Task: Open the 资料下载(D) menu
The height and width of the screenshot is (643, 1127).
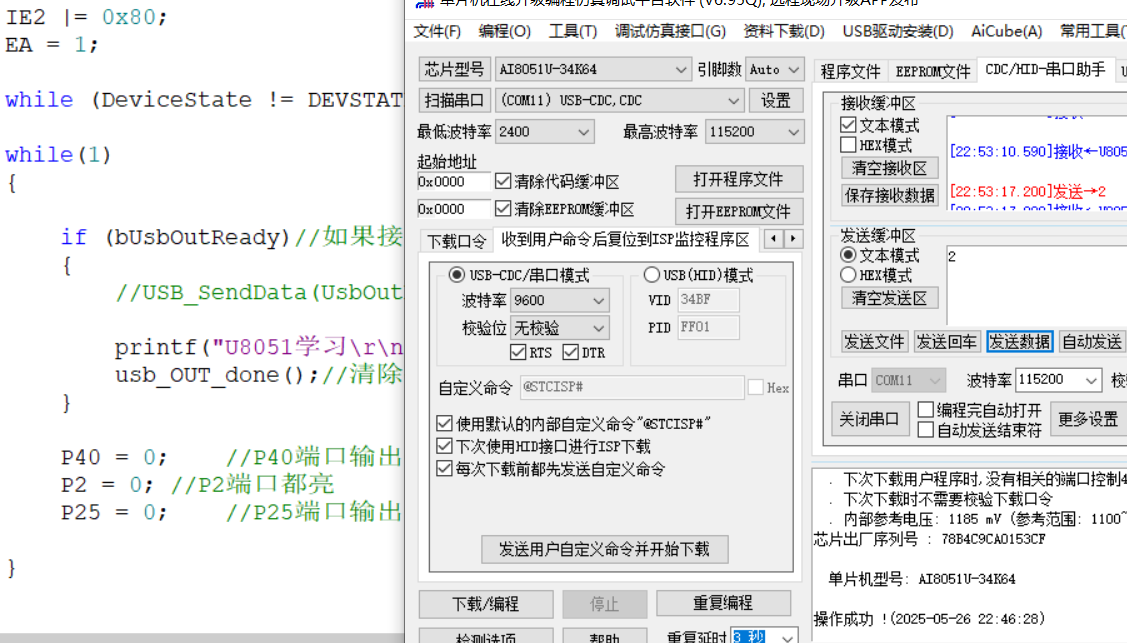Action: 783,32
